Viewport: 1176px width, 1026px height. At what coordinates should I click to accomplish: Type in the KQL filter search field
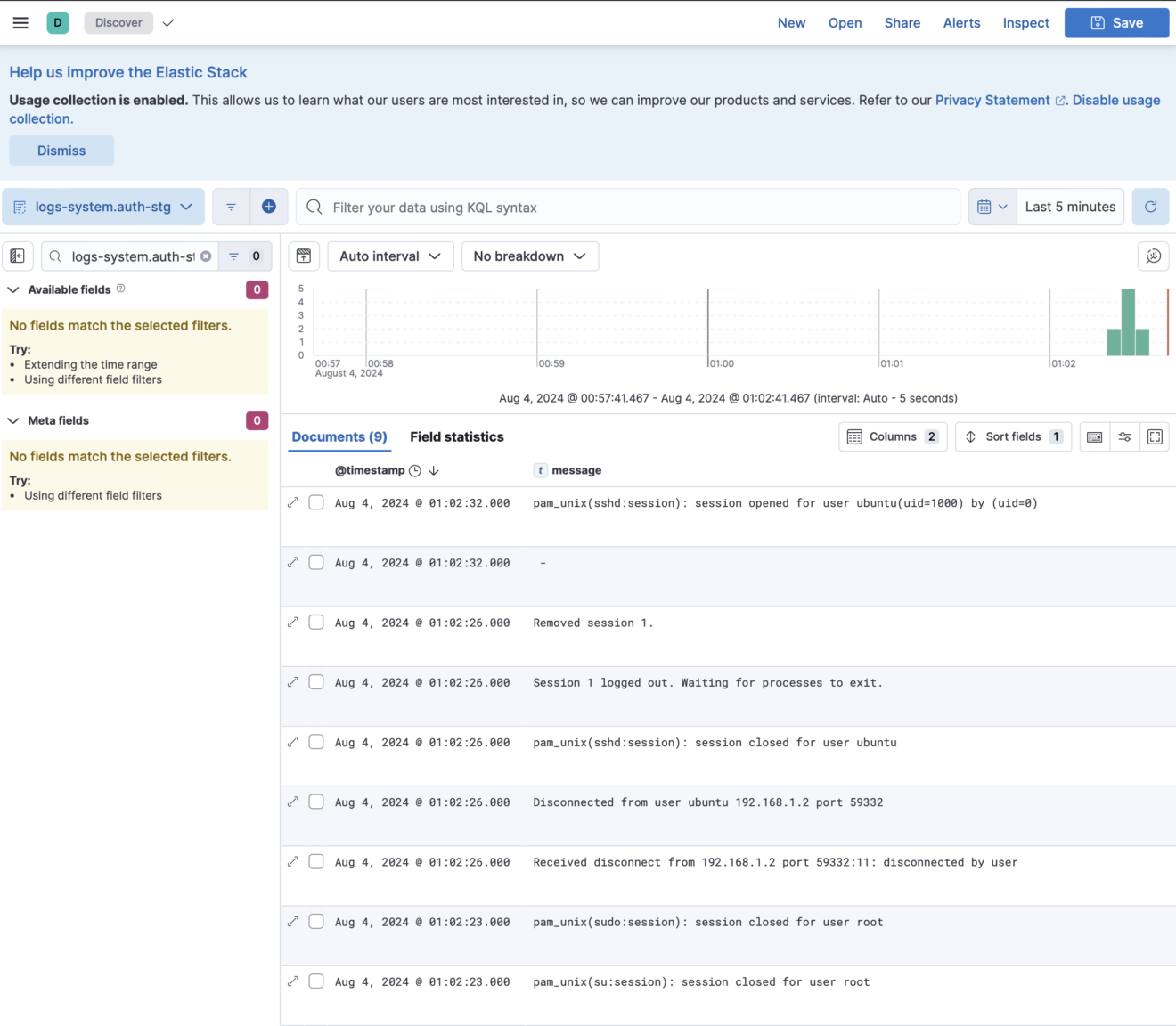pos(624,206)
